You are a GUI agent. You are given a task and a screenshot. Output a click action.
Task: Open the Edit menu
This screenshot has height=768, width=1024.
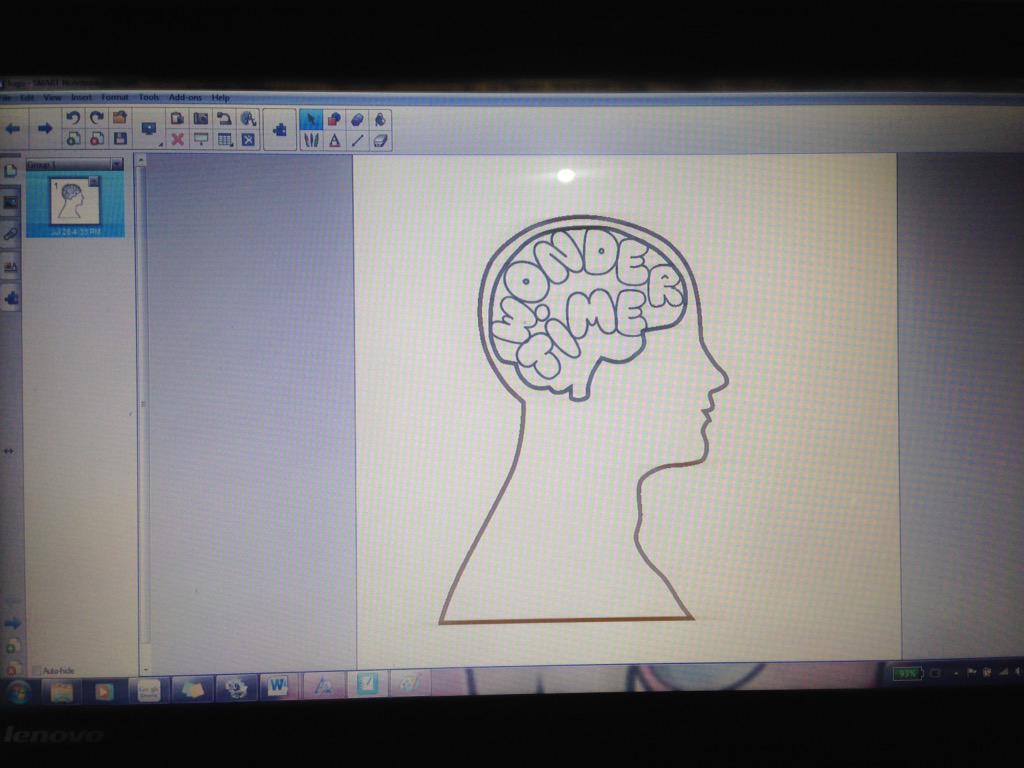tap(27, 97)
